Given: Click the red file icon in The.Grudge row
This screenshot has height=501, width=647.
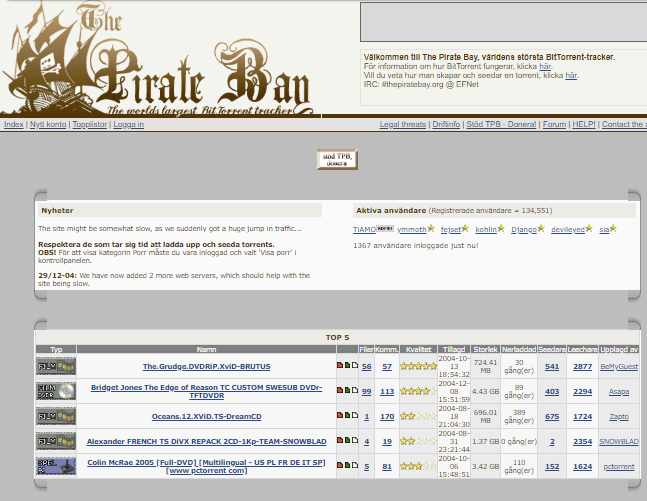Looking at the screenshot, I should (340, 365).
